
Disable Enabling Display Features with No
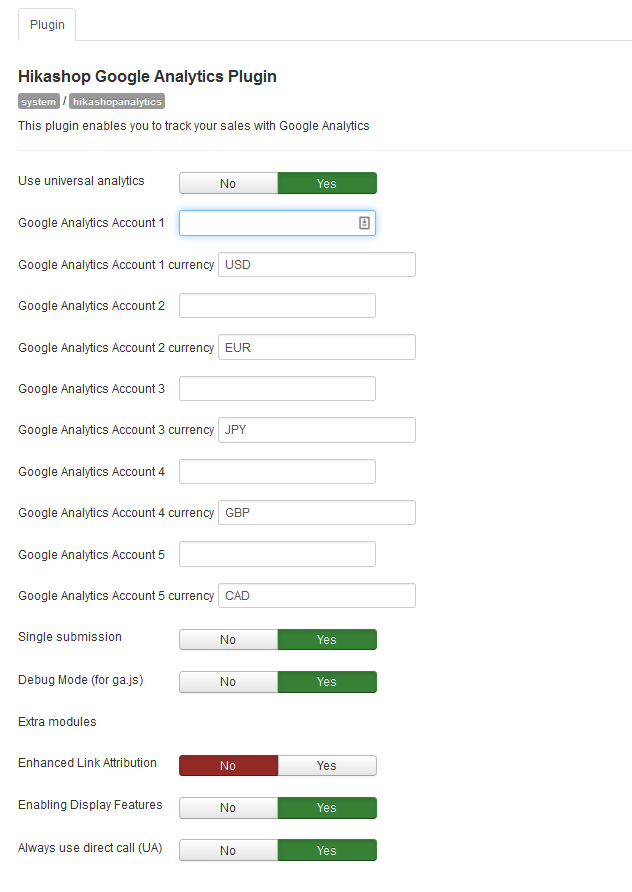(x=228, y=808)
